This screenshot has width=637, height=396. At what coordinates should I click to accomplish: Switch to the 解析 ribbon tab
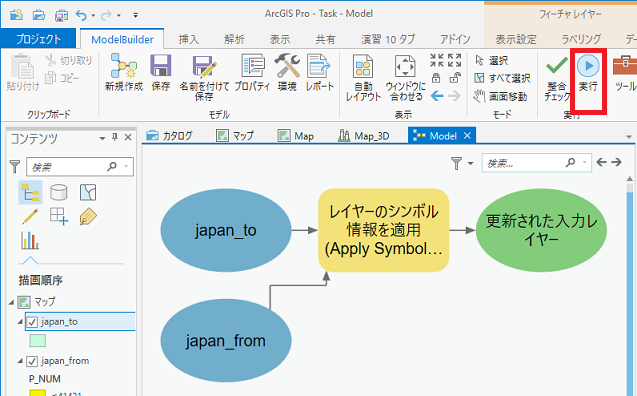click(x=234, y=39)
